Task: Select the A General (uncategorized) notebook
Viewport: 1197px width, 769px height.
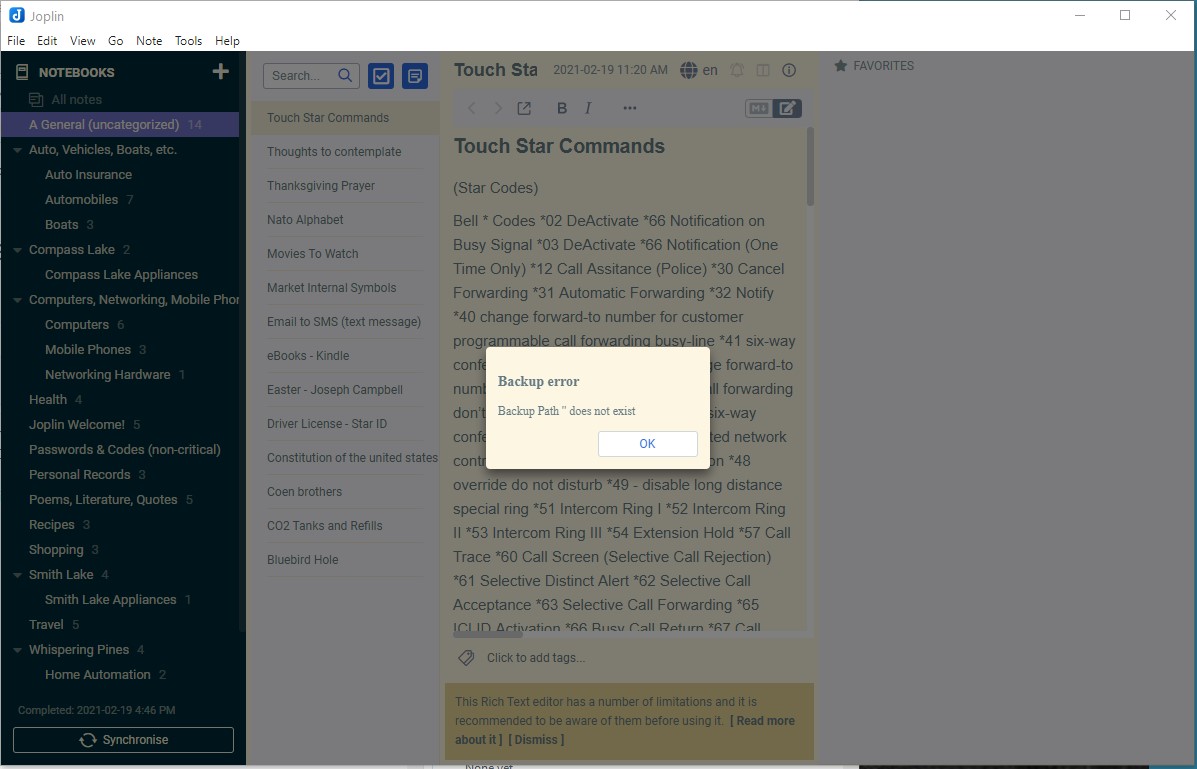Action: click(x=120, y=124)
